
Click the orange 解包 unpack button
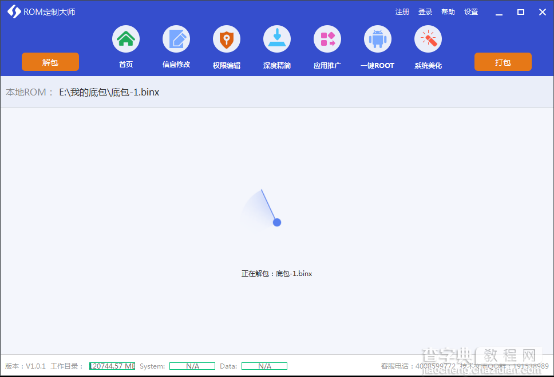[50, 62]
